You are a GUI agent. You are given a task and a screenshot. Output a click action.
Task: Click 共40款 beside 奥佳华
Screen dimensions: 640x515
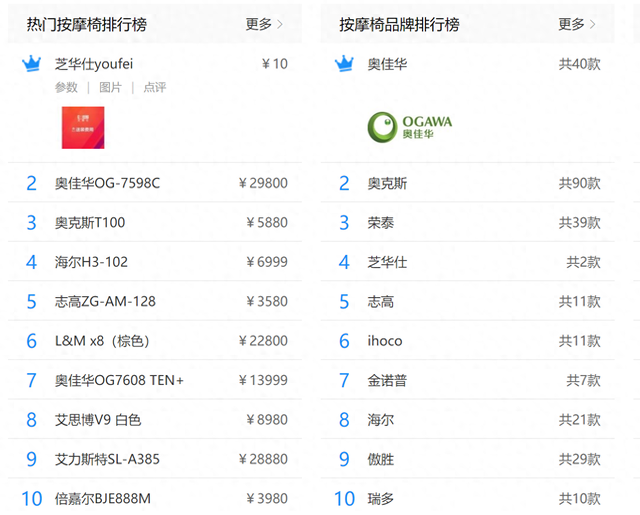[580, 64]
